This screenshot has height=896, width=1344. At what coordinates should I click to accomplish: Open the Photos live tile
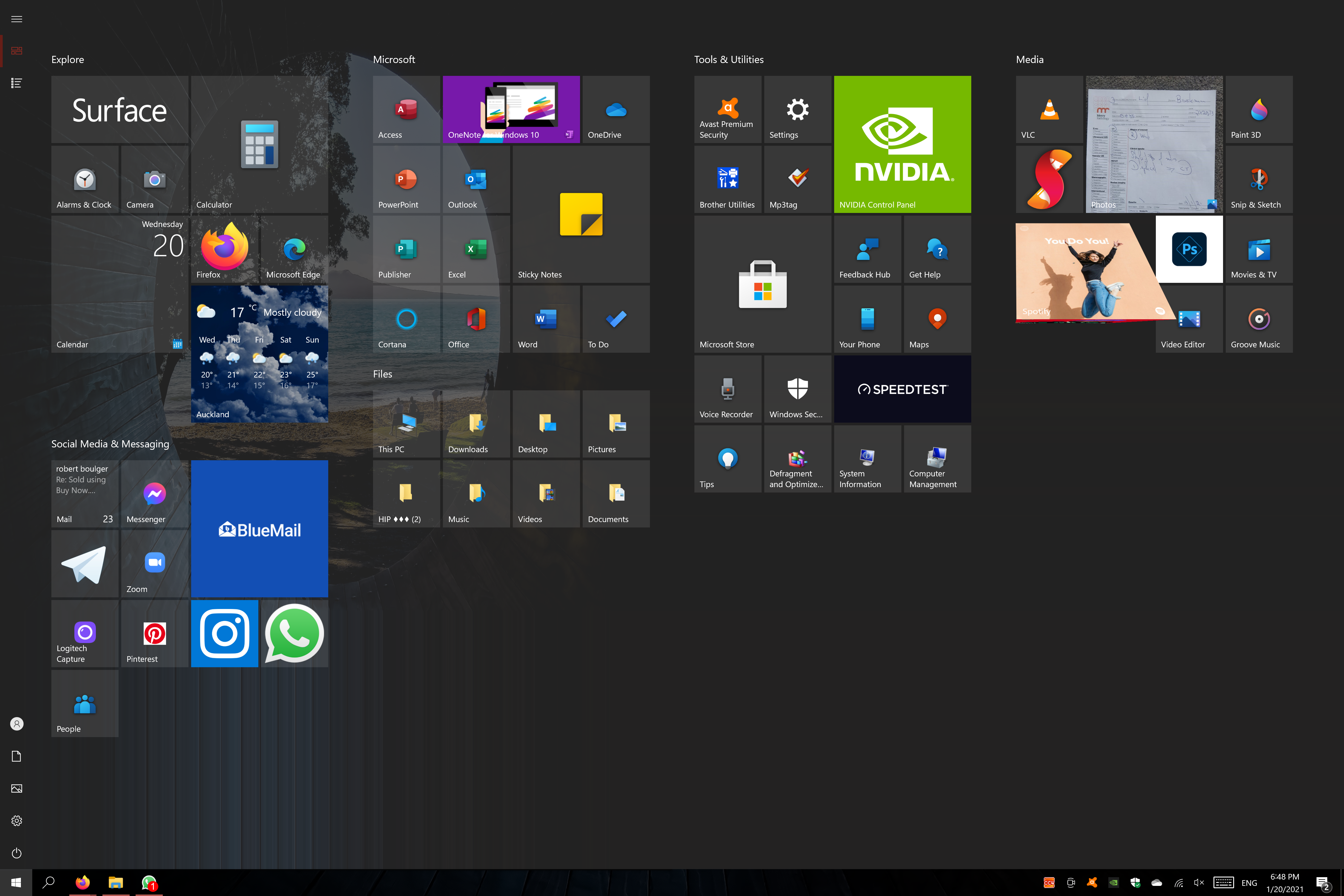tap(1154, 144)
